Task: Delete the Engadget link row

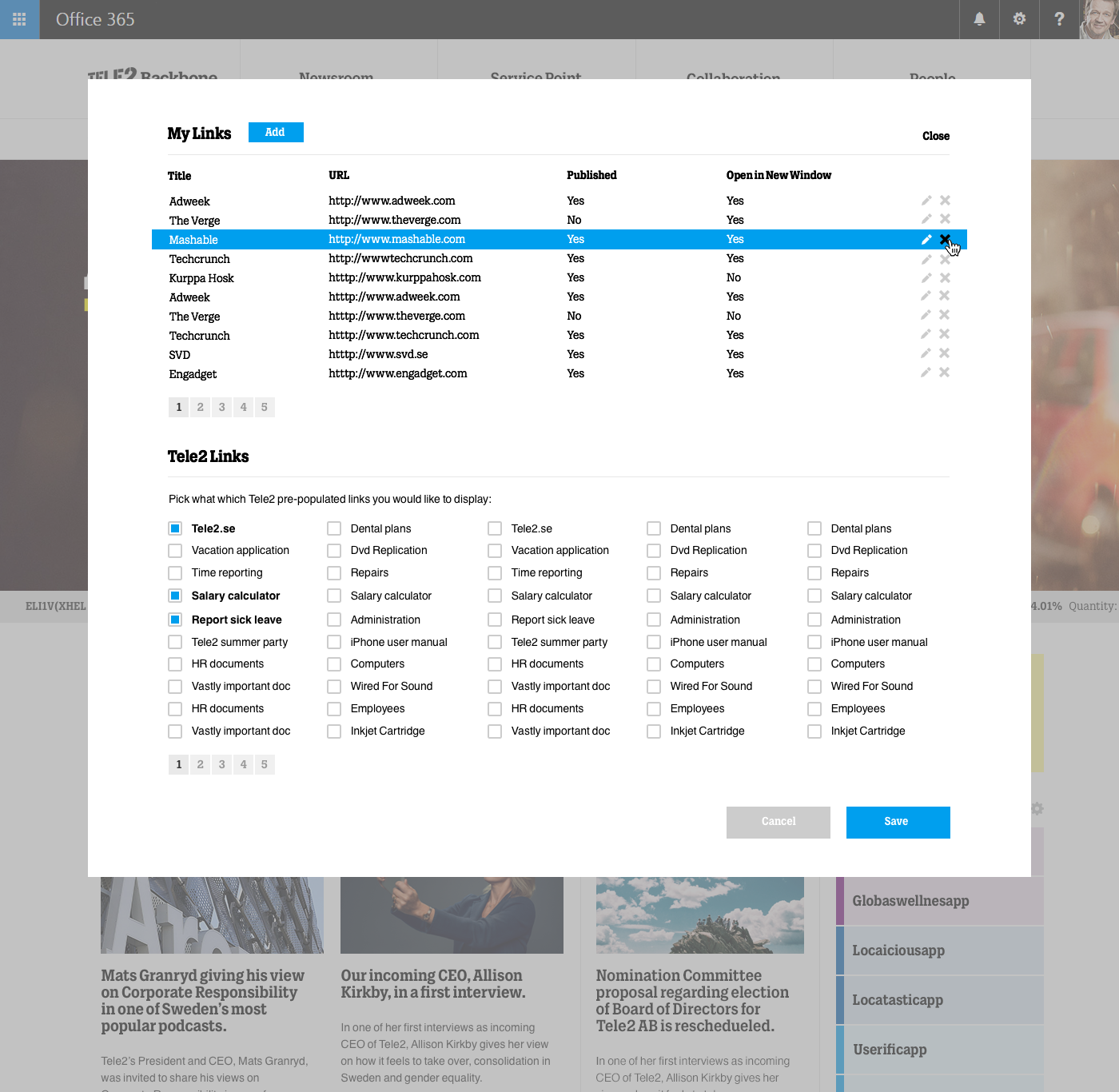Action: 945,373
